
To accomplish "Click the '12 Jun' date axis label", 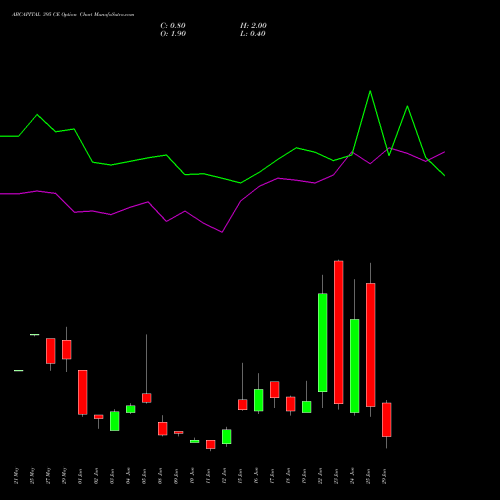I will point(224,476).
